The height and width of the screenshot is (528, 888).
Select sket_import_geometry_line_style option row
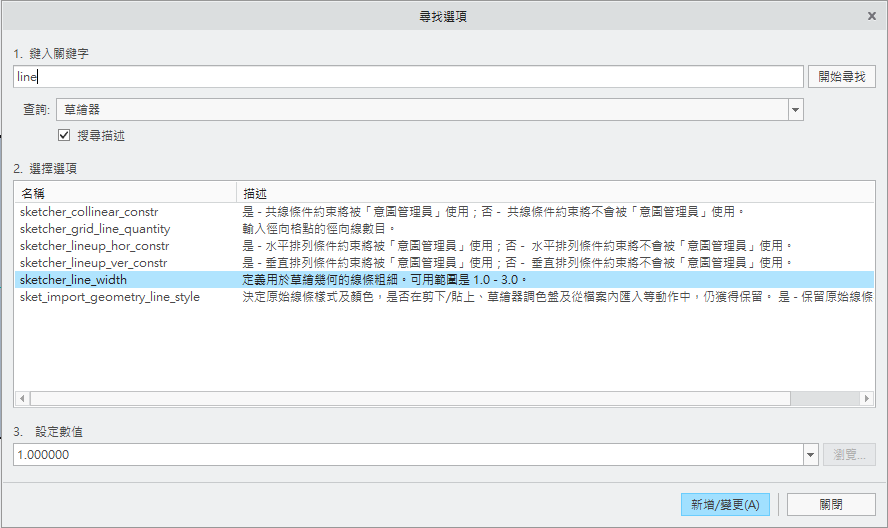tap(110, 297)
